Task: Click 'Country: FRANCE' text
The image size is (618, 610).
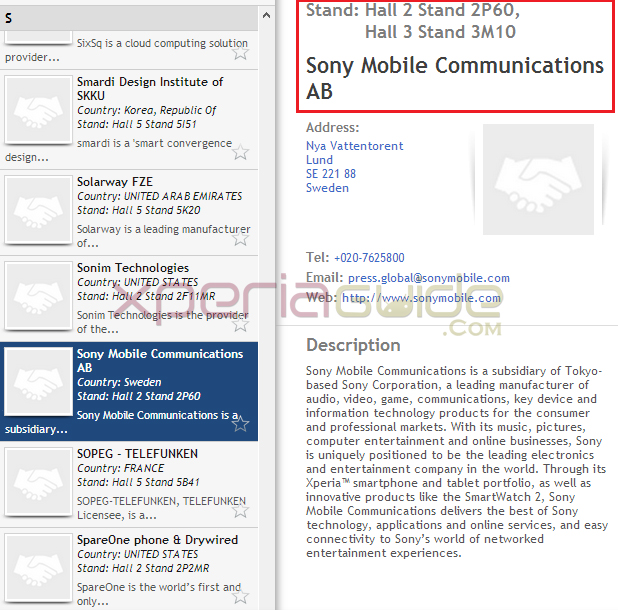Action: click(x=120, y=468)
